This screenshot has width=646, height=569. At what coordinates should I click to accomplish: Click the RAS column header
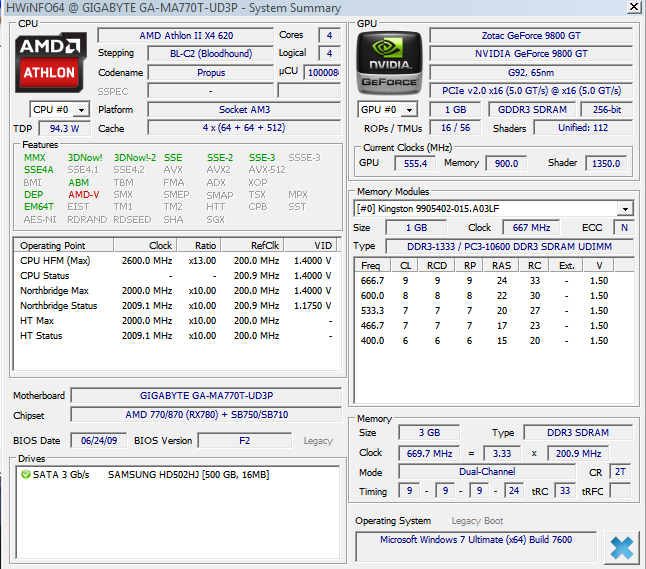pos(501,266)
